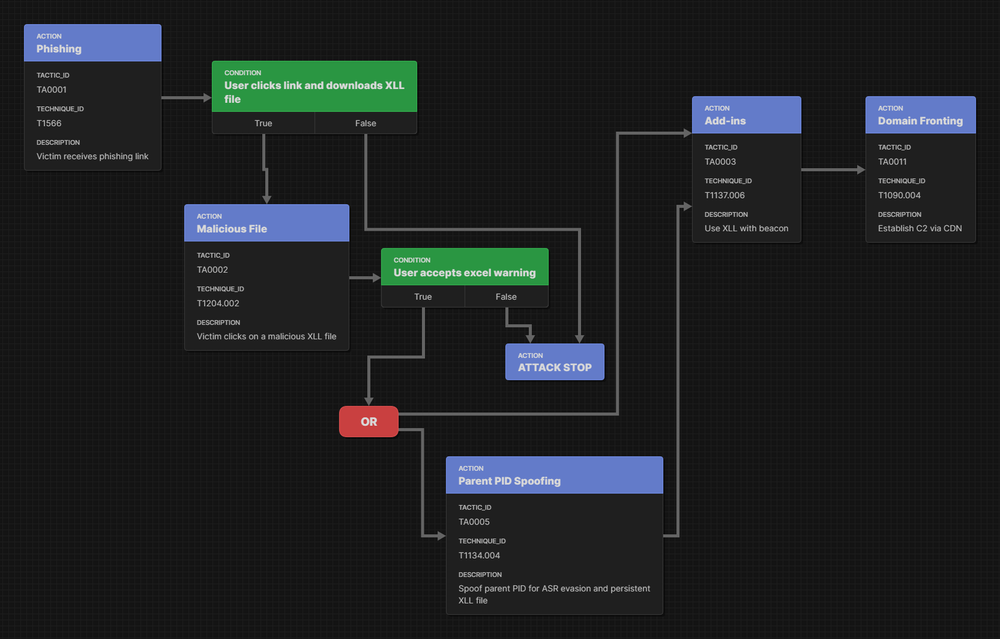
Task: Select the Malicious File node header
Action: coord(266,223)
